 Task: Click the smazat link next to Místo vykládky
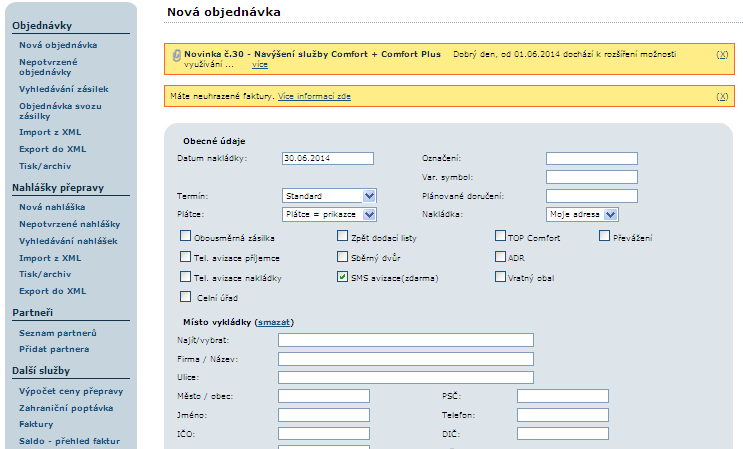[x=274, y=322]
